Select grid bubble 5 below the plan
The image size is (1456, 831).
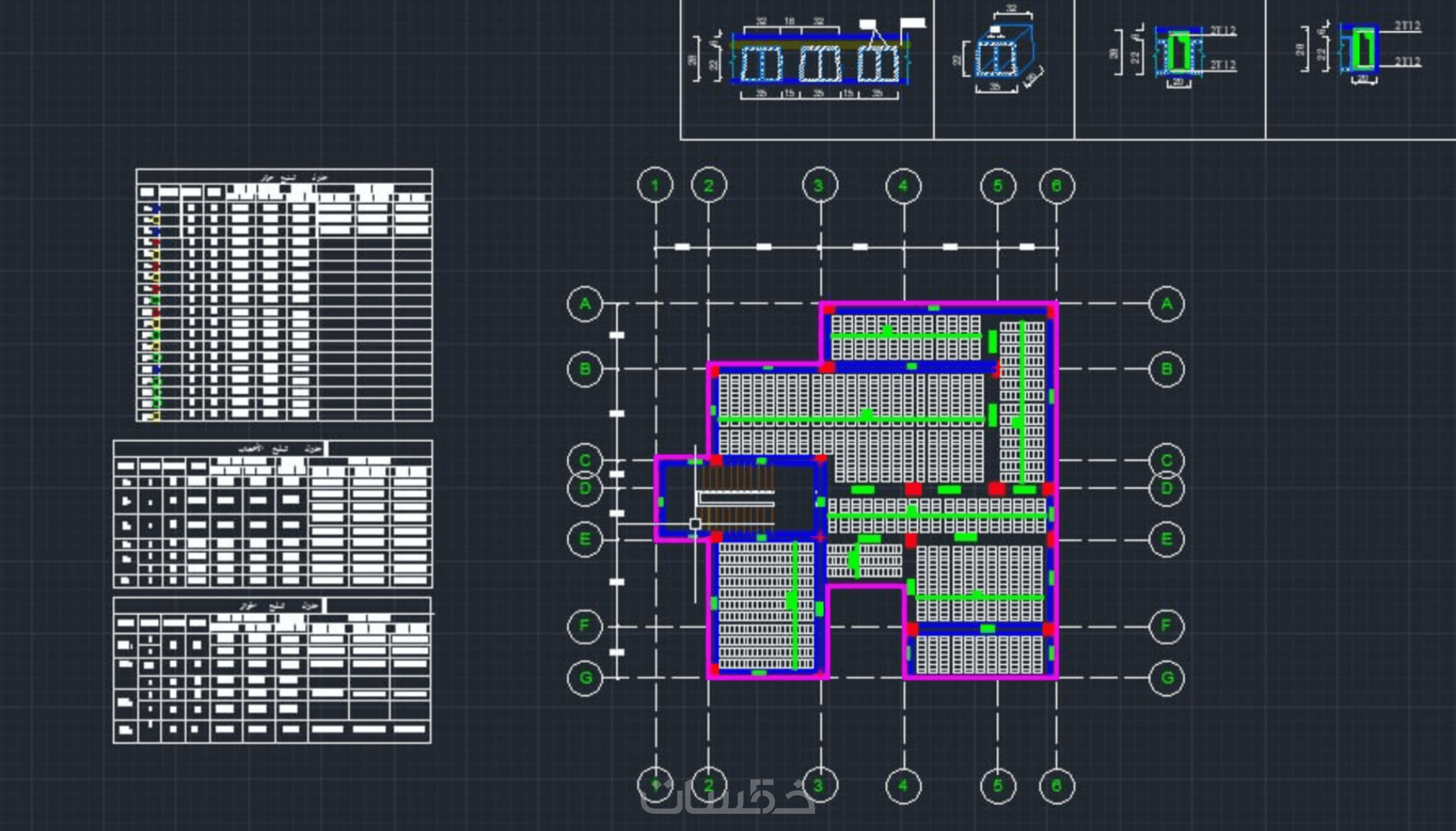coord(998,786)
